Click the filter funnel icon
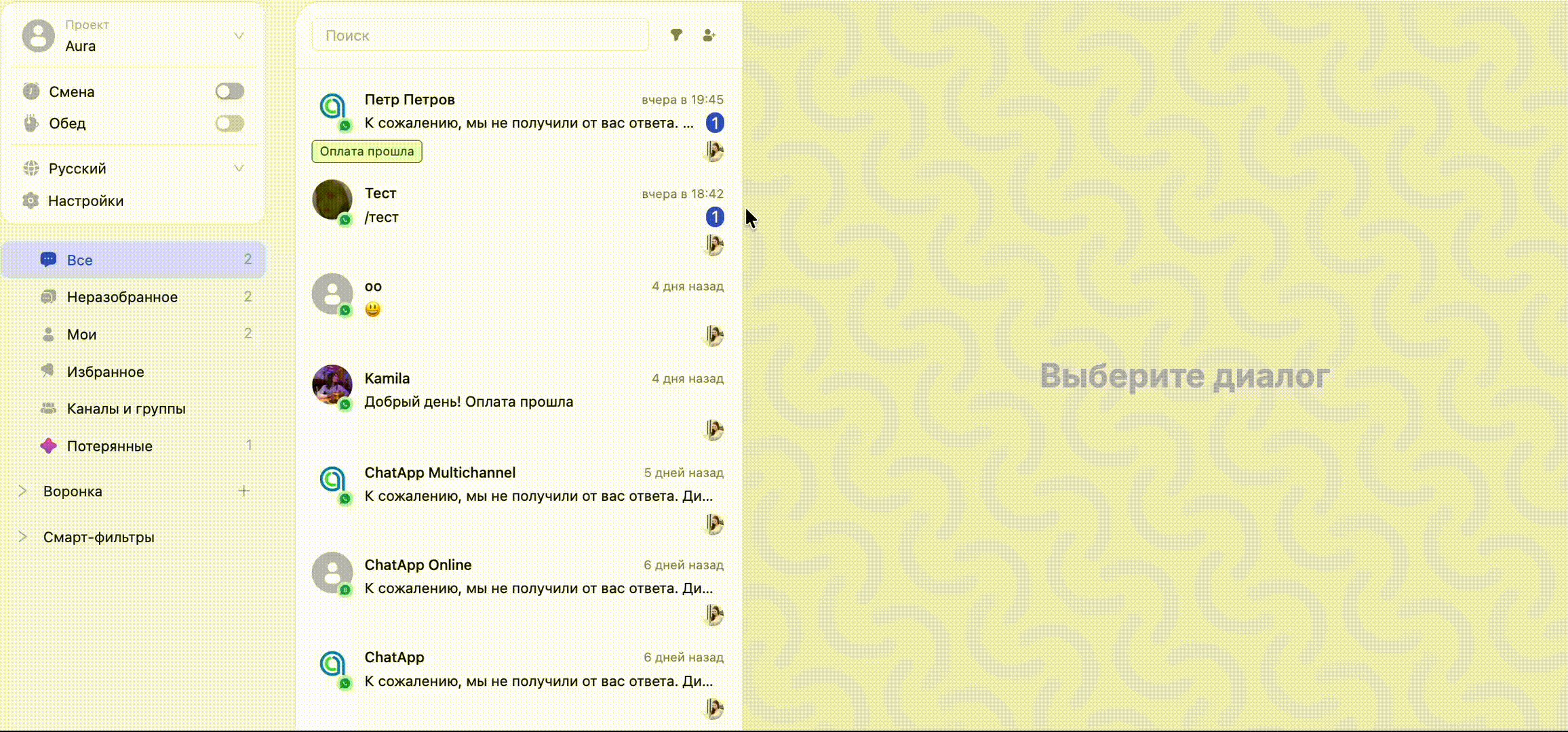This screenshot has width=1568, height=732. (x=676, y=35)
